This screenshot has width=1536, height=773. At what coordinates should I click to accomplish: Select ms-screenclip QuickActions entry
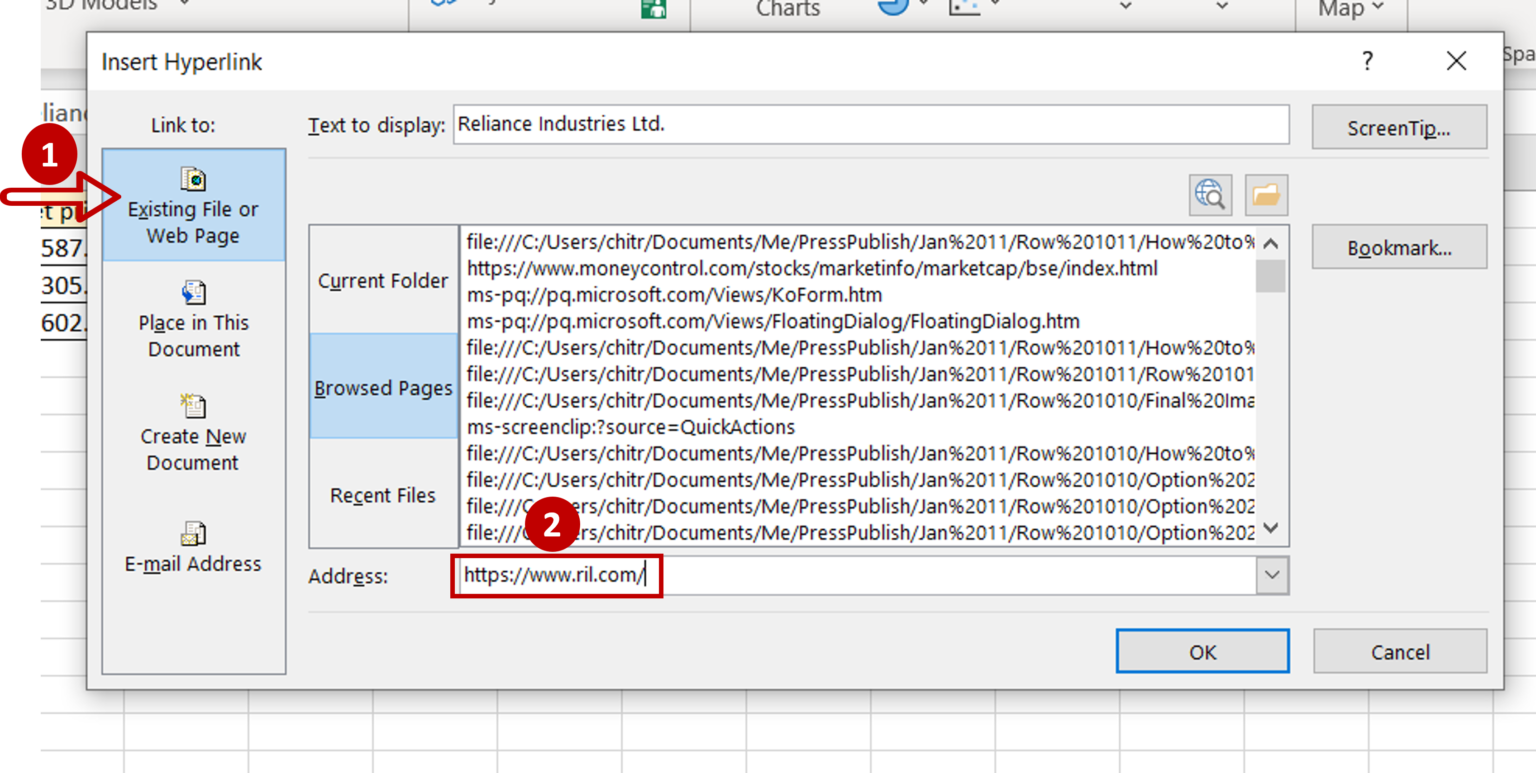coord(631,427)
